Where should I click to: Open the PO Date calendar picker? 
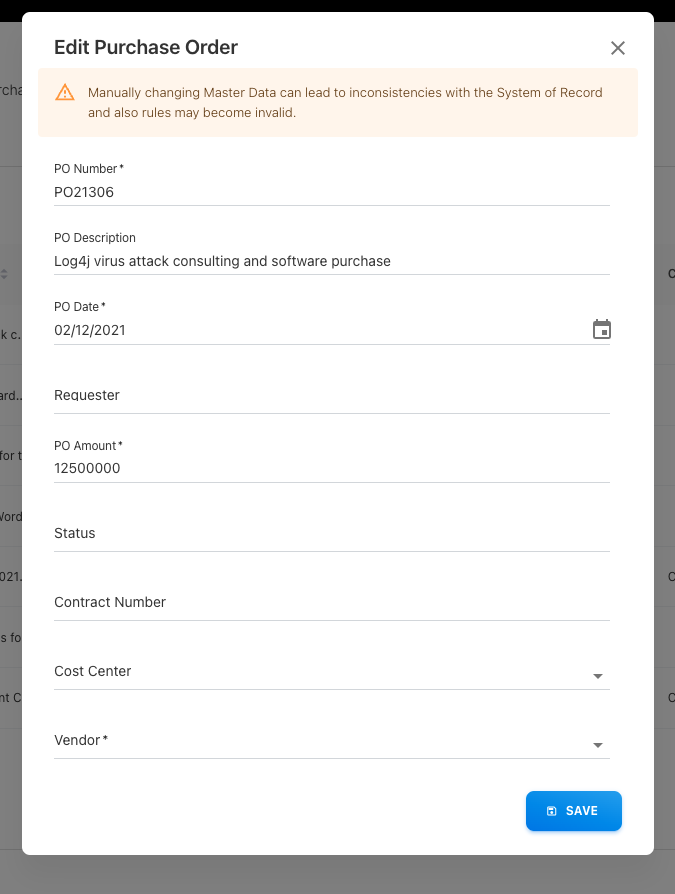[602, 330]
